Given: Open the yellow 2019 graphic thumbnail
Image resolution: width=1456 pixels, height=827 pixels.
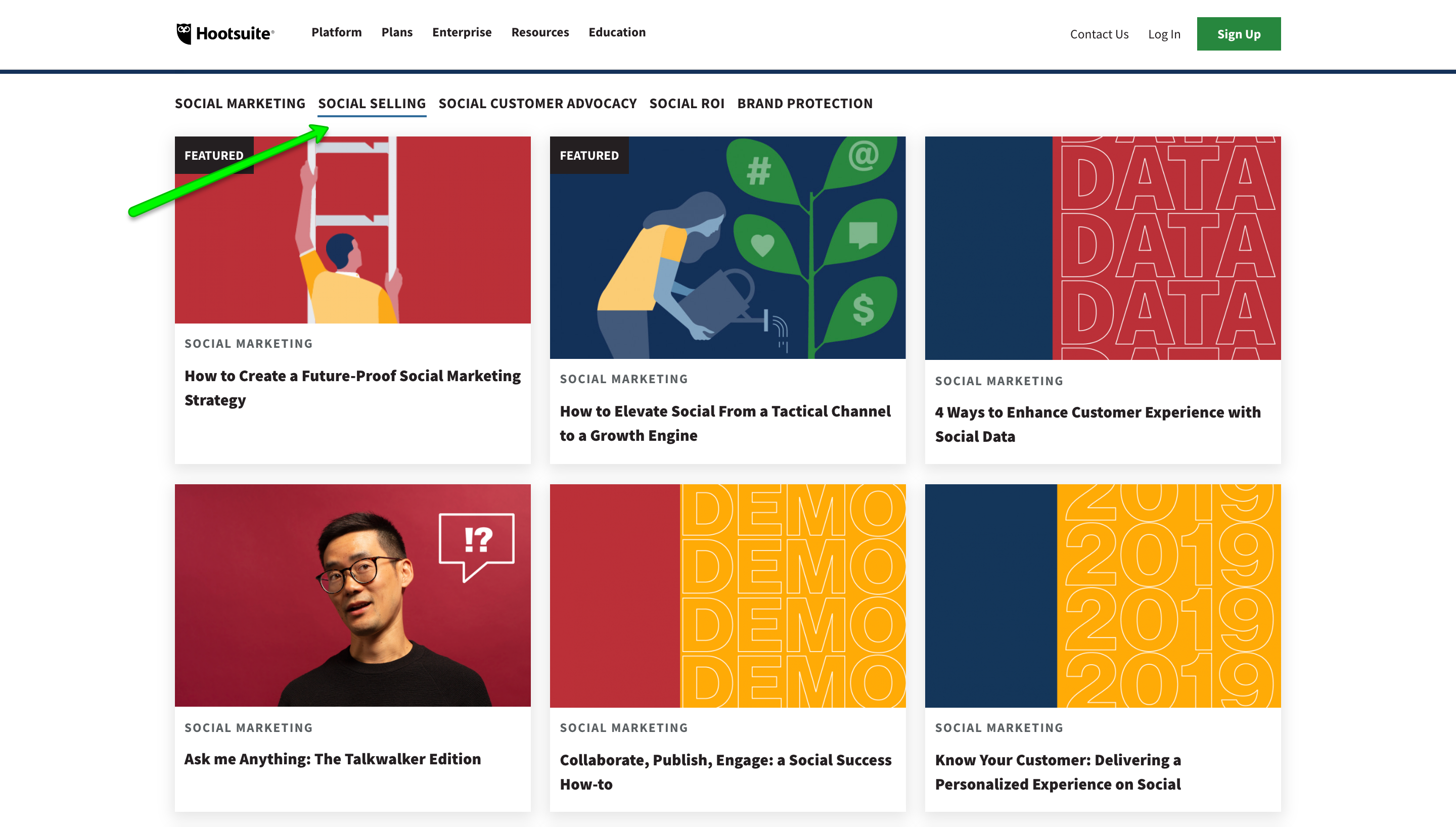Looking at the screenshot, I should click(x=1102, y=596).
